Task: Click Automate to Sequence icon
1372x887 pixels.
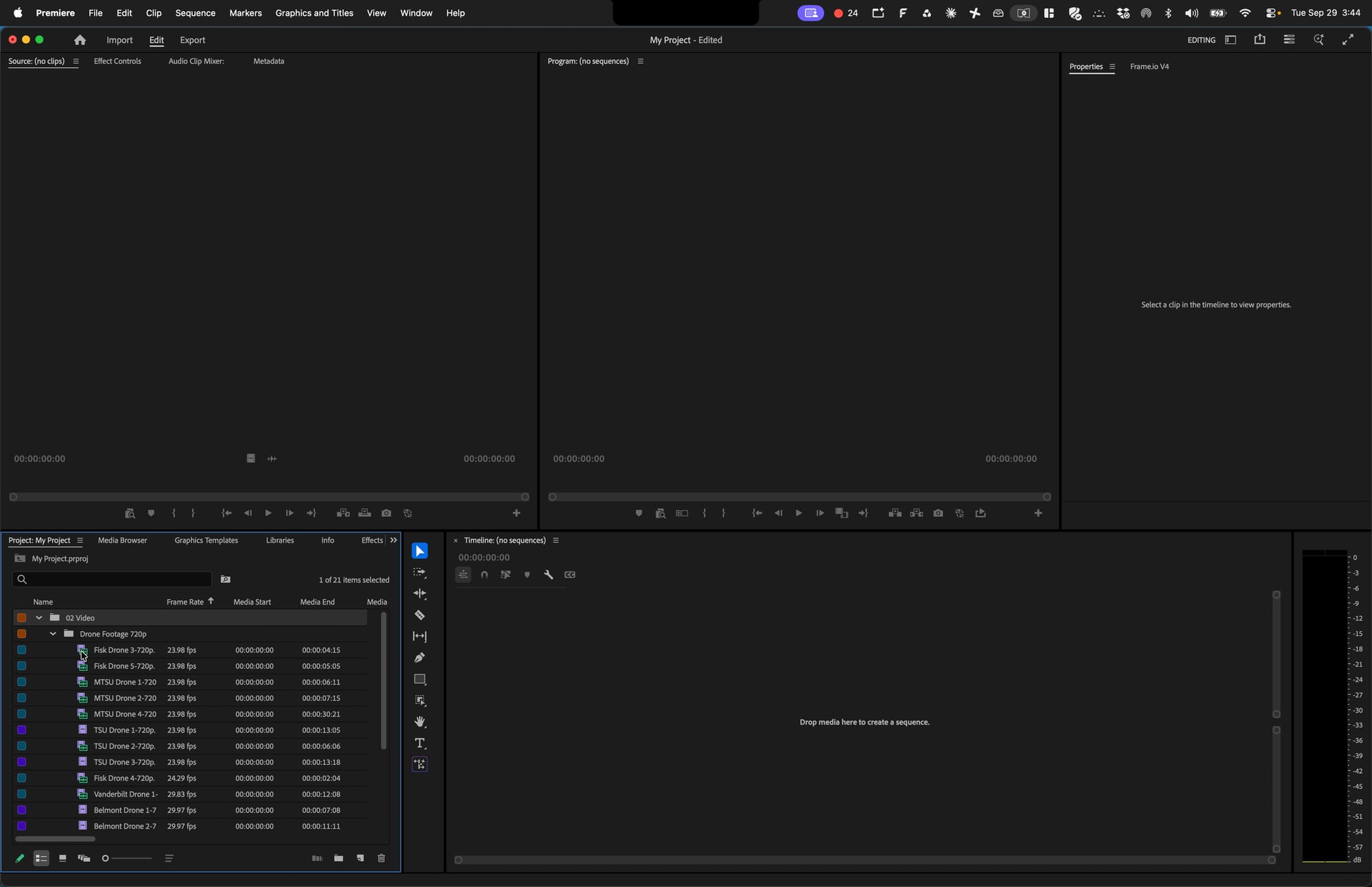Action: 317,858
